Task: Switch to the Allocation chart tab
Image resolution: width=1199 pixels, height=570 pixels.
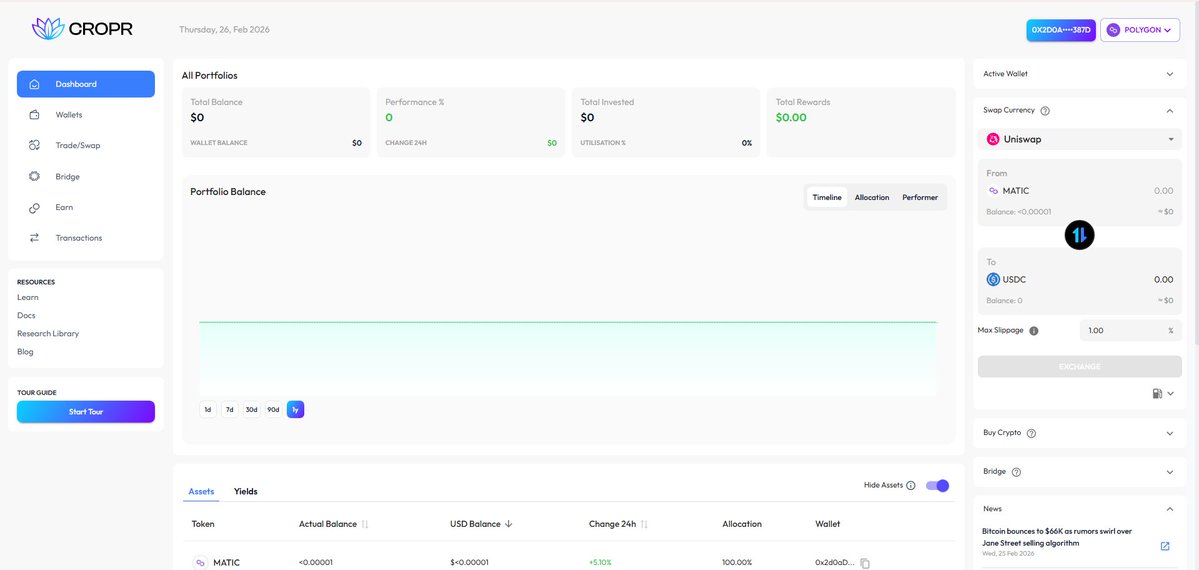Action: pyautogui.click(x=872, y=197)
